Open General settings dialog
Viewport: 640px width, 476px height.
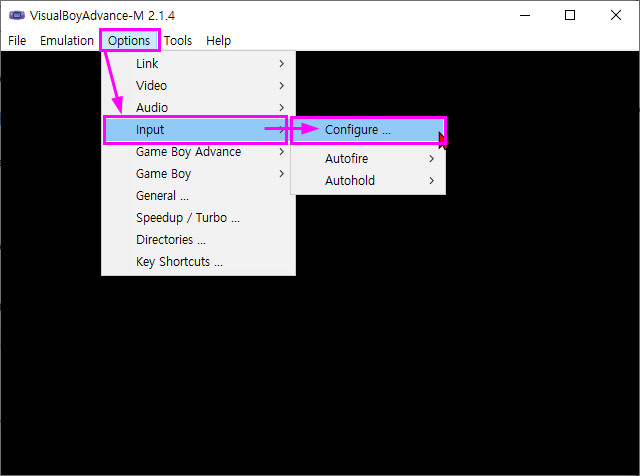pyautogui.click(x=198, y=196)
